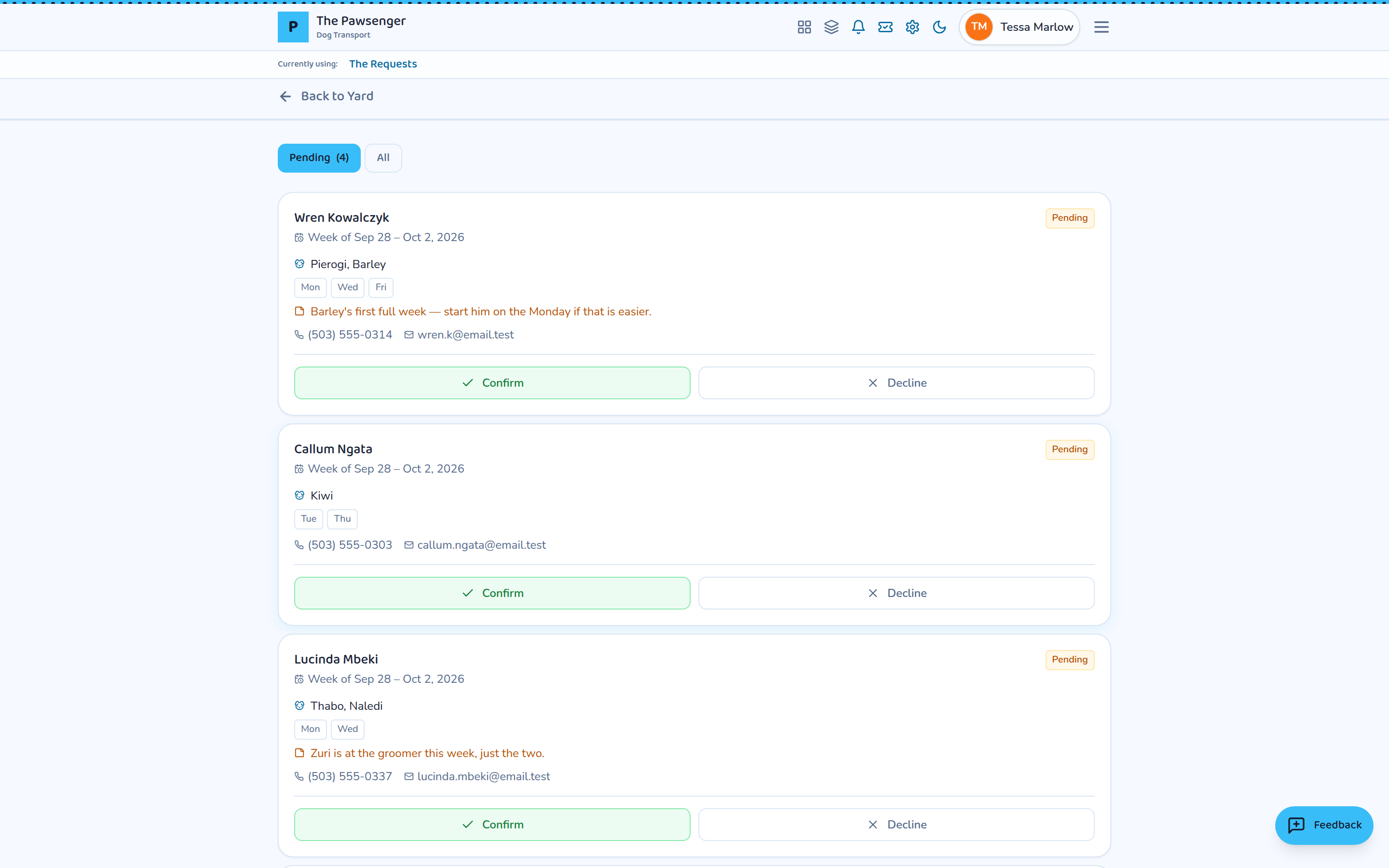This screenshot has height=868, width=1389.
Task: Decline Wren Kowalczyk's request
Action: coord(896,383)
